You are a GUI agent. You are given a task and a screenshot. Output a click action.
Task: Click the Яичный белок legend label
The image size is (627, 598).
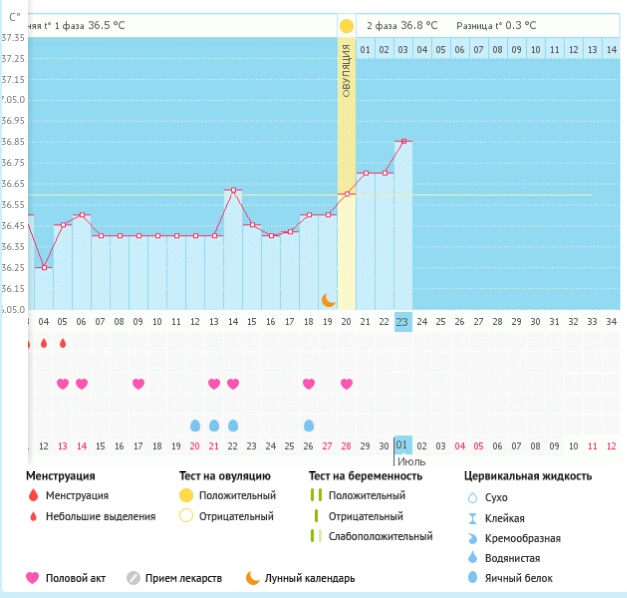(x=521, y=578)
